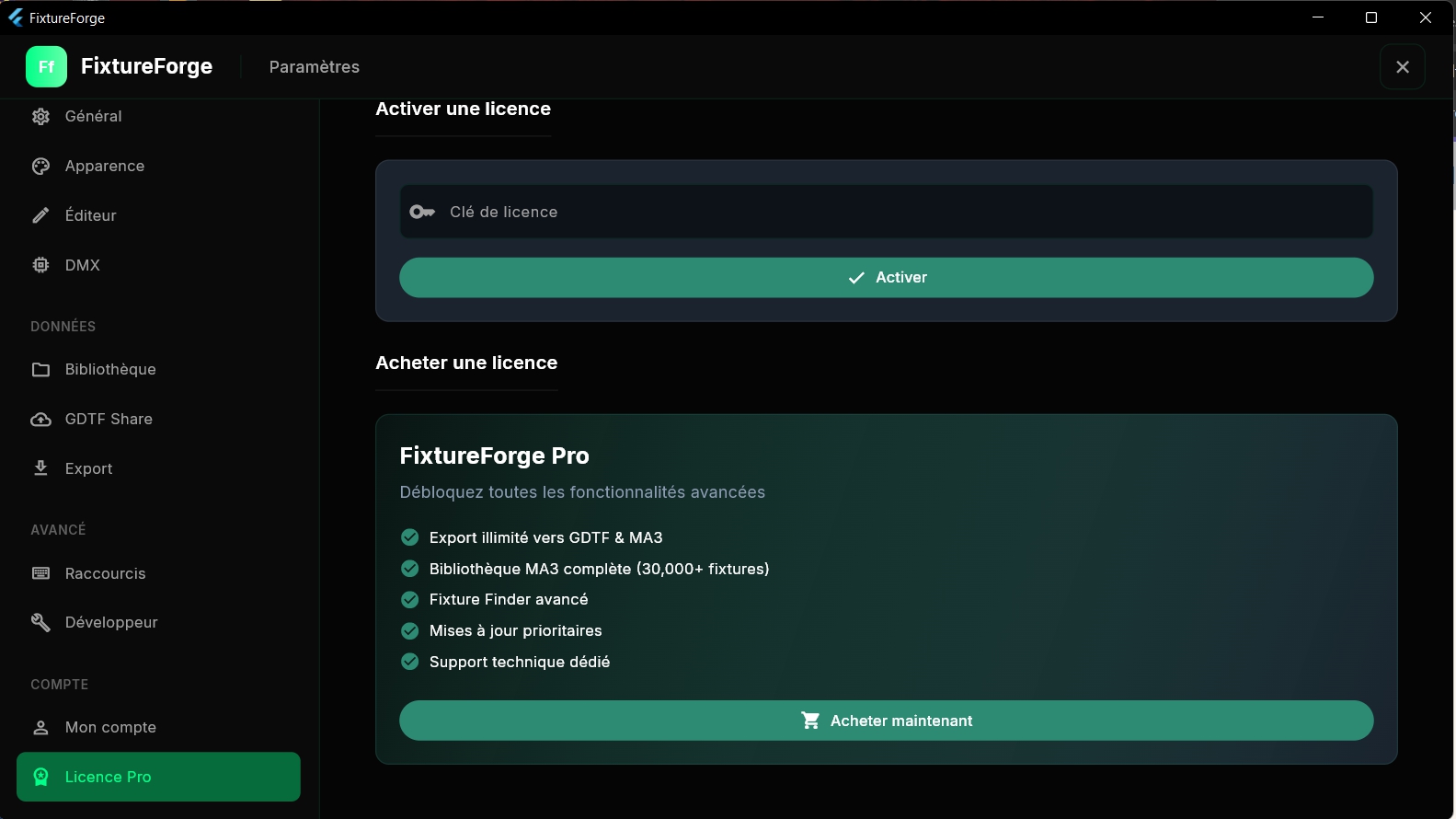This screenshot has width=1456, height=819.
Task: Click check icon beside Bibliothèque MA3 complète
Action: (x=410, y=569)
